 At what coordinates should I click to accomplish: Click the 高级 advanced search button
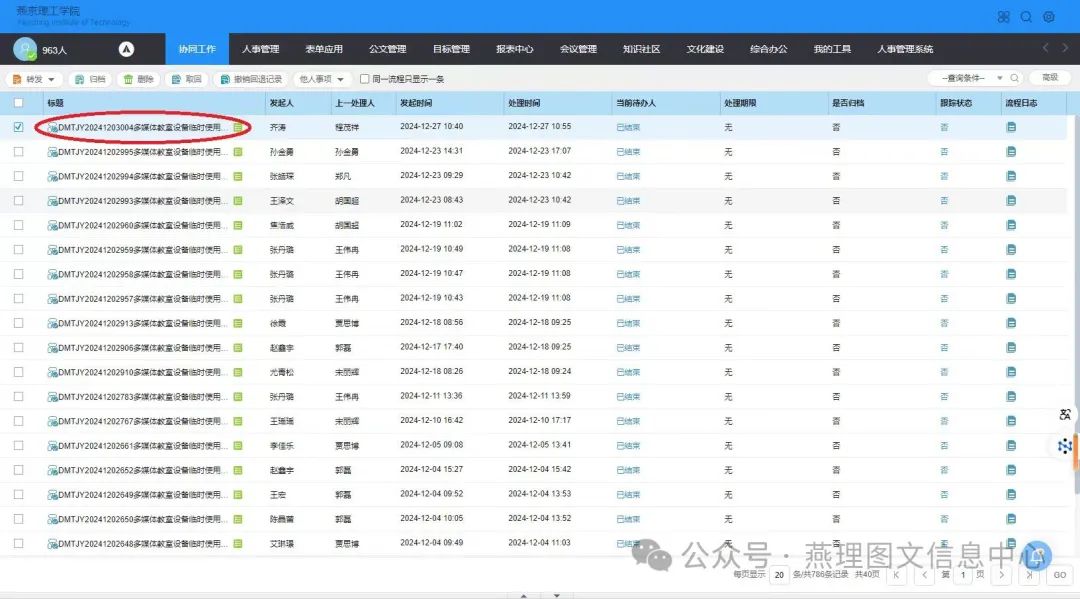point(1049,78)
